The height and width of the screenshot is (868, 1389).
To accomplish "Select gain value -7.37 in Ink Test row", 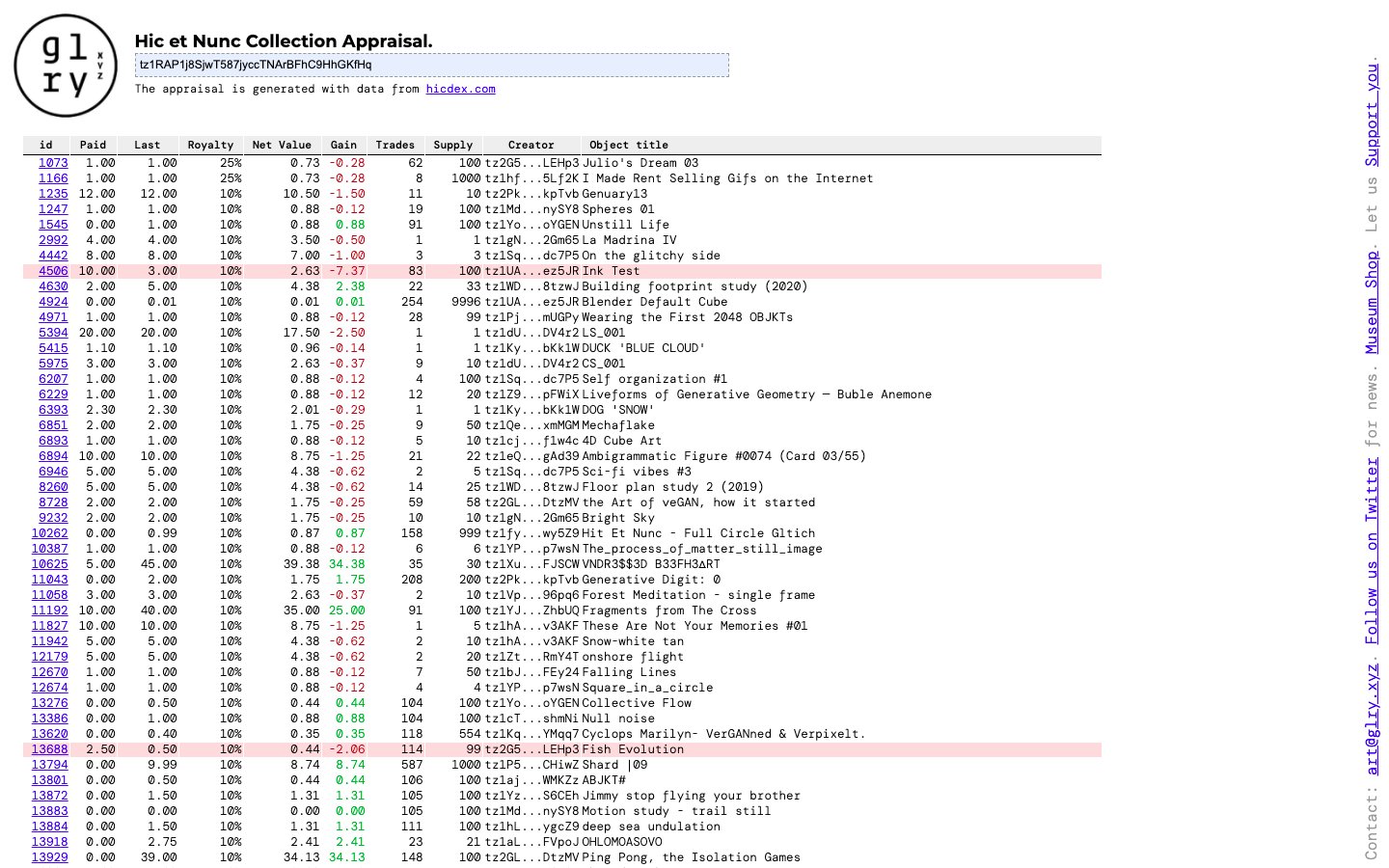I will (347, 271).
